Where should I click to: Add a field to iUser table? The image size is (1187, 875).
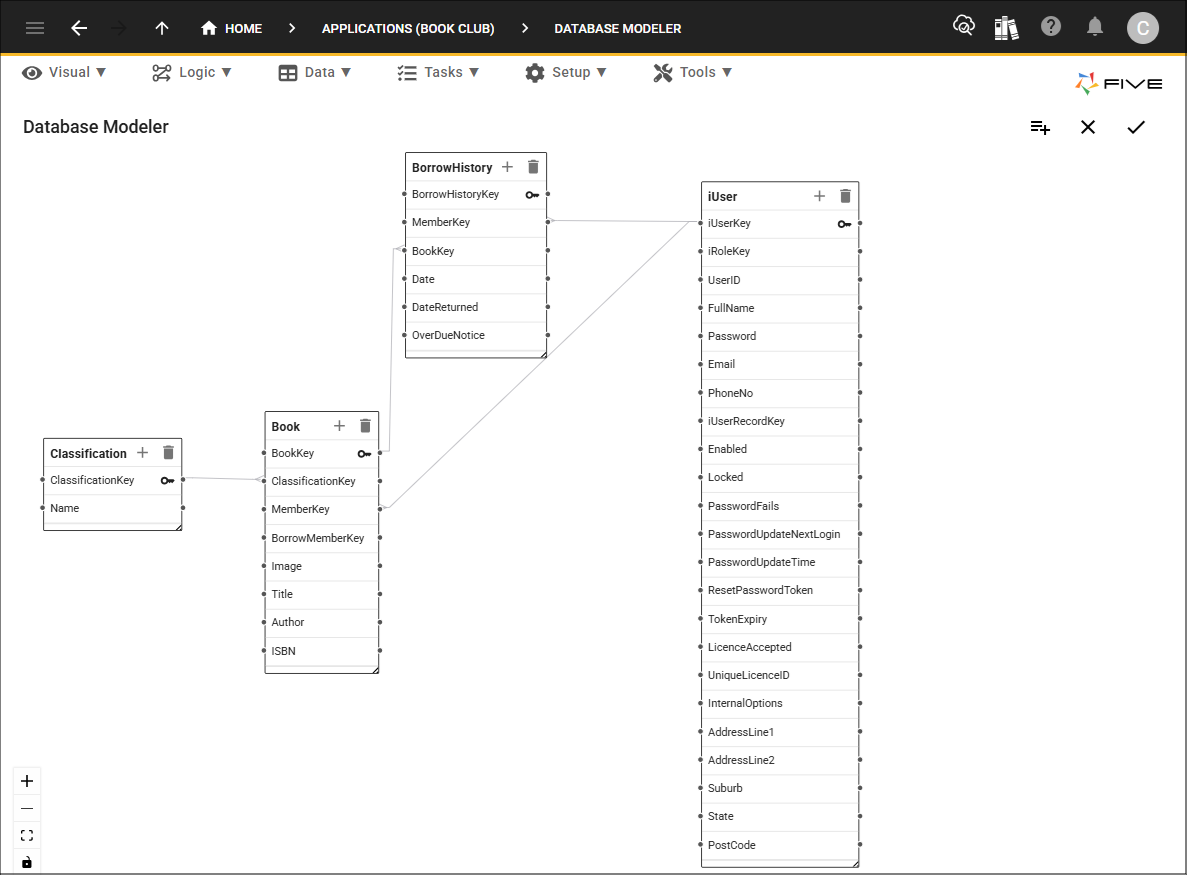pyautogui.click(x=819, y=196)
